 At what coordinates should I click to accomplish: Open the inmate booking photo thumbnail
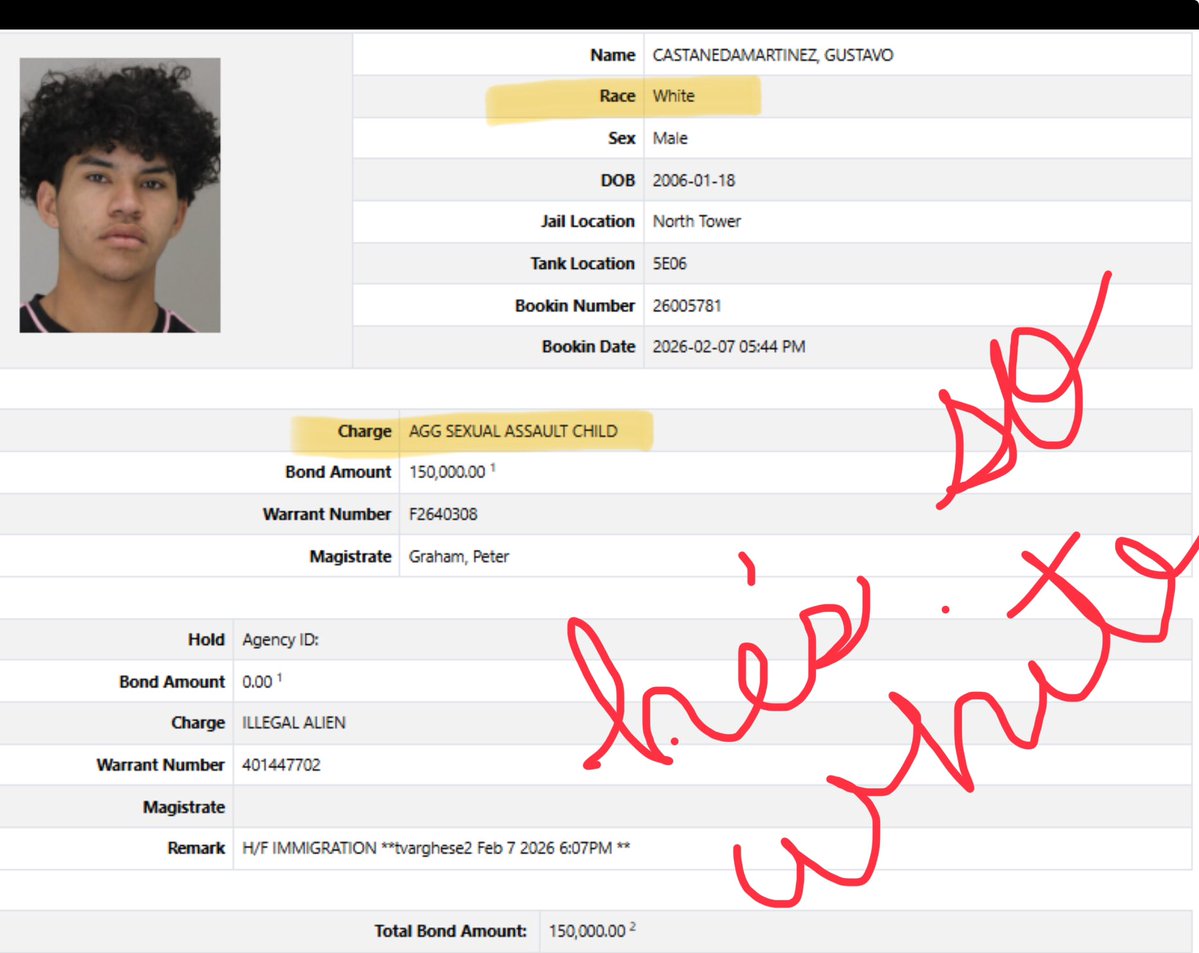tap(120, 195)
